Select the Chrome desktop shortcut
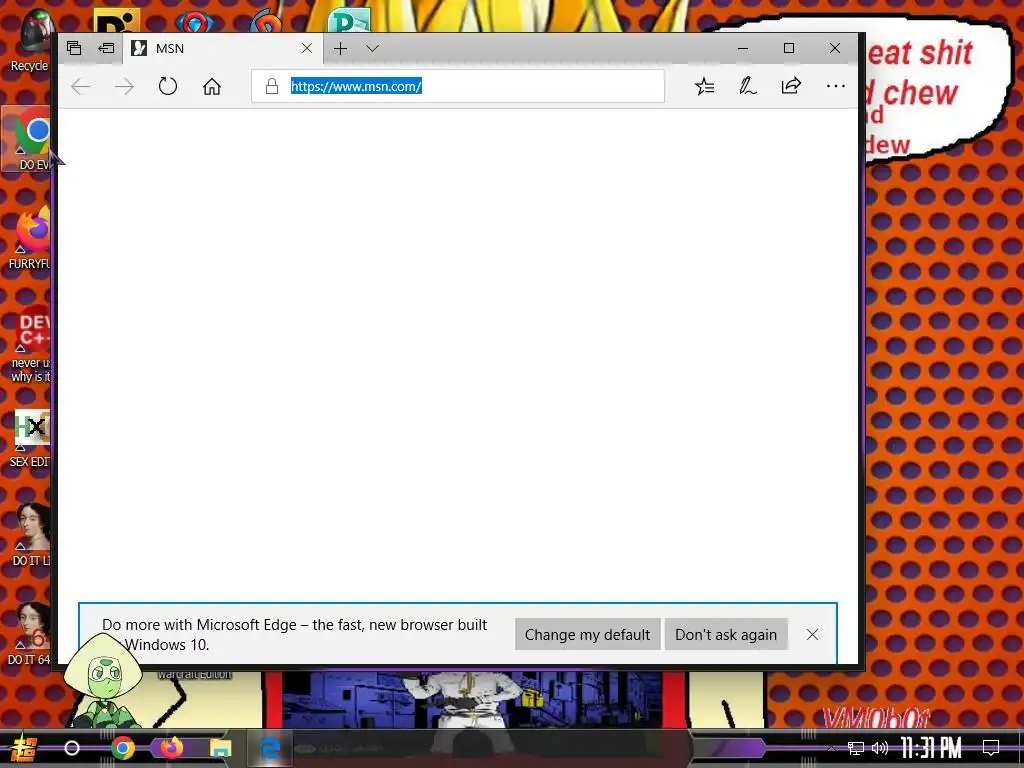1024x768 pixels. [x=27, y=139]
